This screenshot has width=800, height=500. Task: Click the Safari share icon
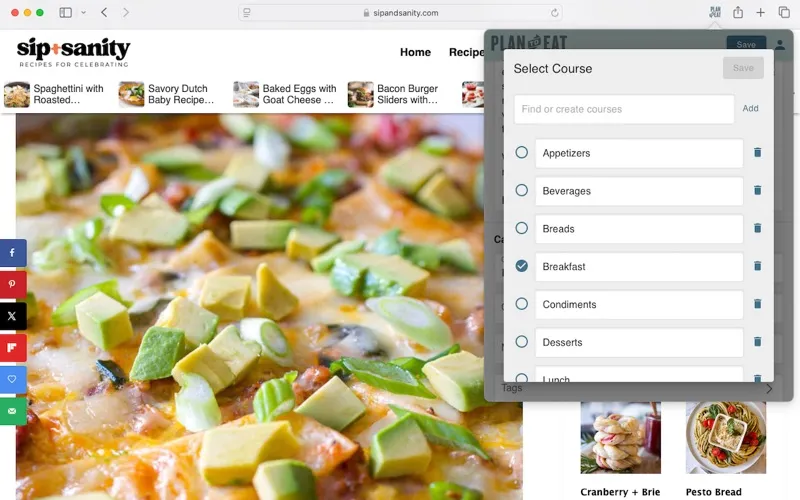pyautogui.click(x=738, y=12)
